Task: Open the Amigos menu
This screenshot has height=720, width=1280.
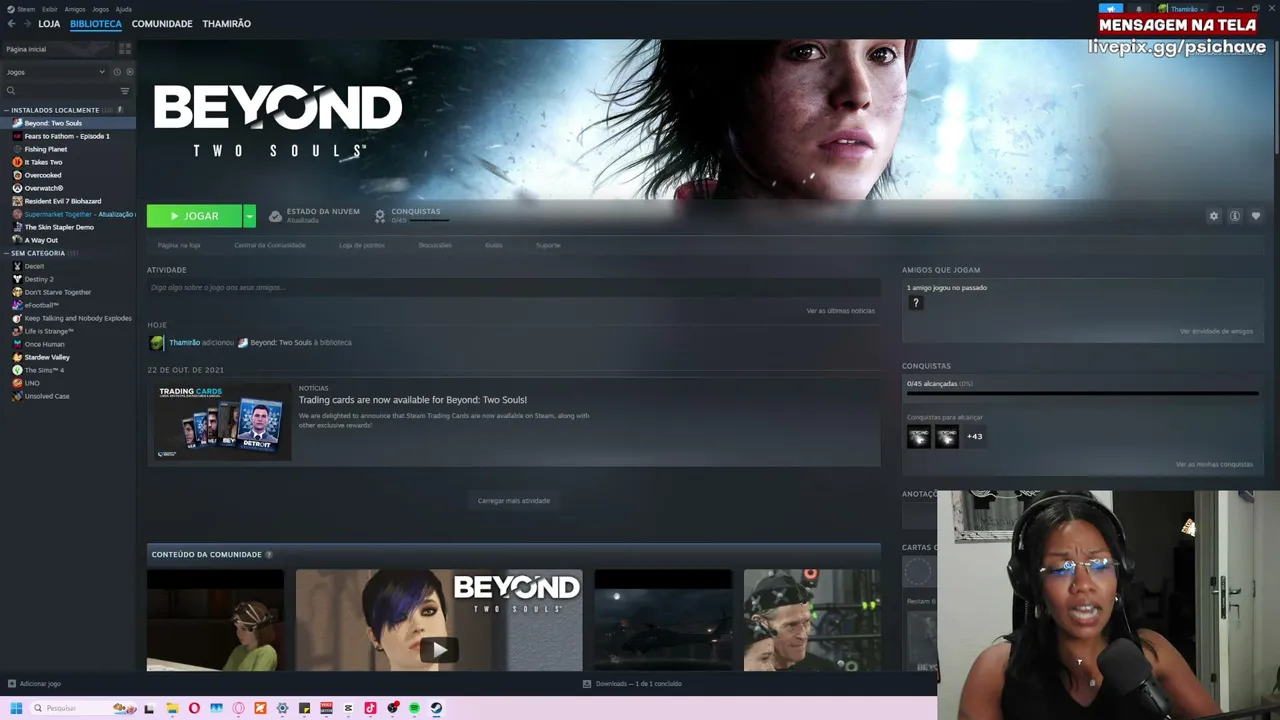Action: point(75,9)
